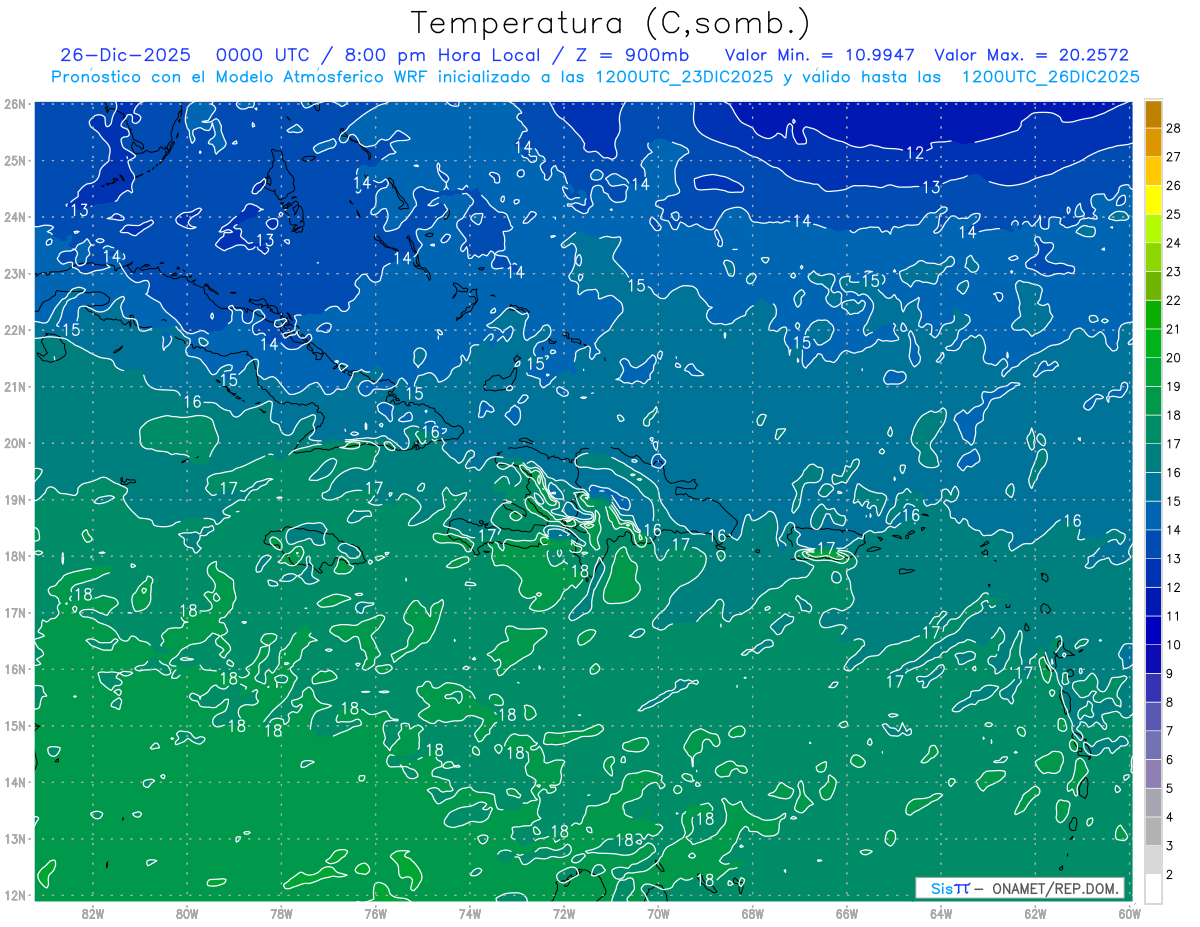Click the 2 label on color scale
The height and width of the screenshot is (927, 1200).
pos(1170,875)
